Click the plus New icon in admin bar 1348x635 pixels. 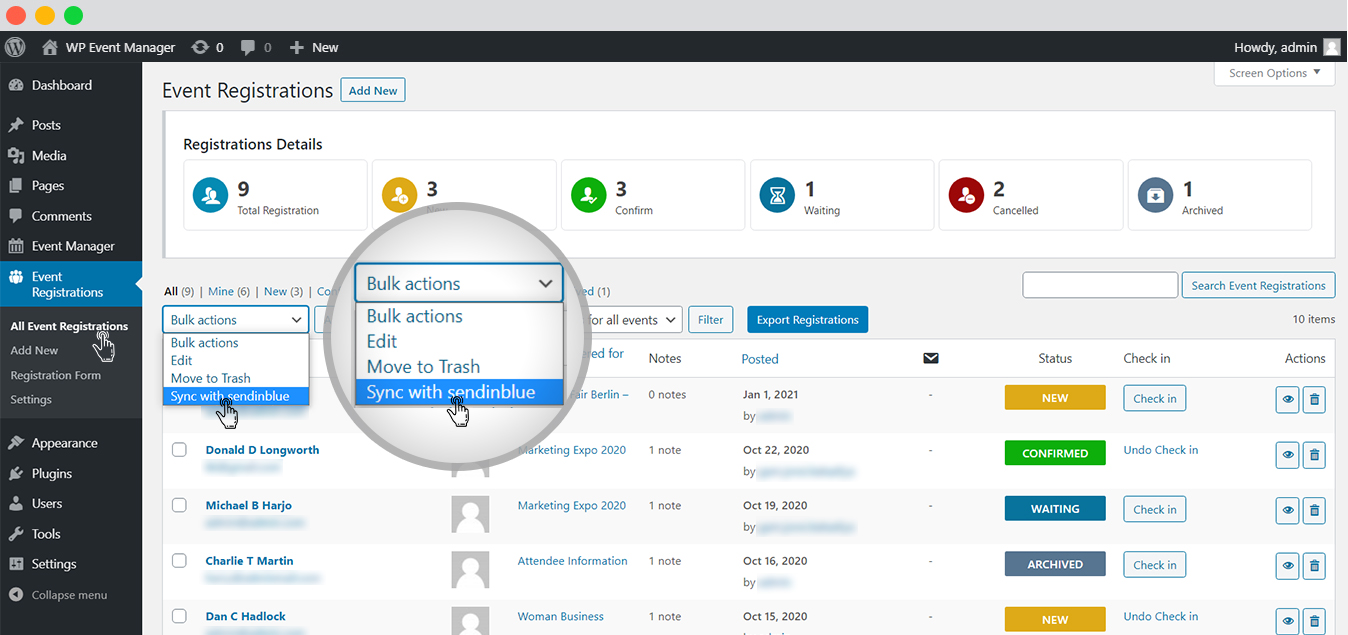click(x=296, y=47)
